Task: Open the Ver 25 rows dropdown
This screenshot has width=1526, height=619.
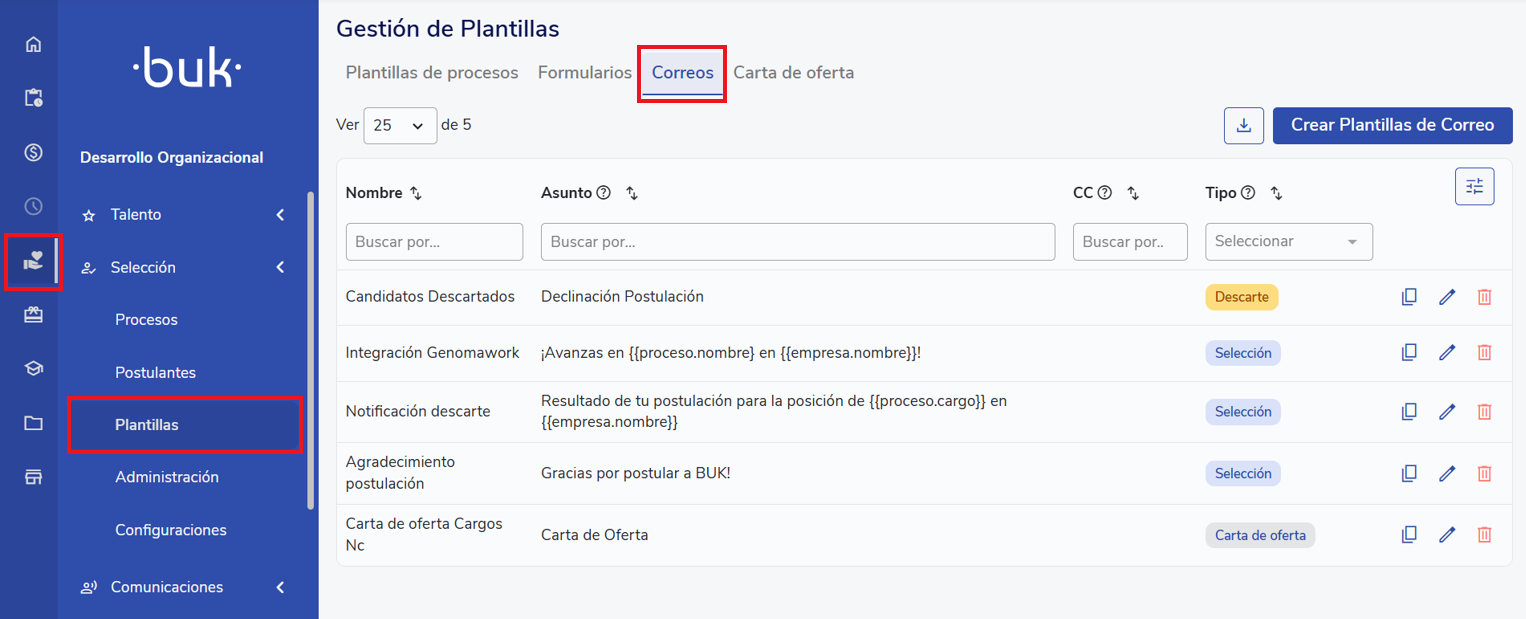Action: pyautogui.click(x=400, y=126)
